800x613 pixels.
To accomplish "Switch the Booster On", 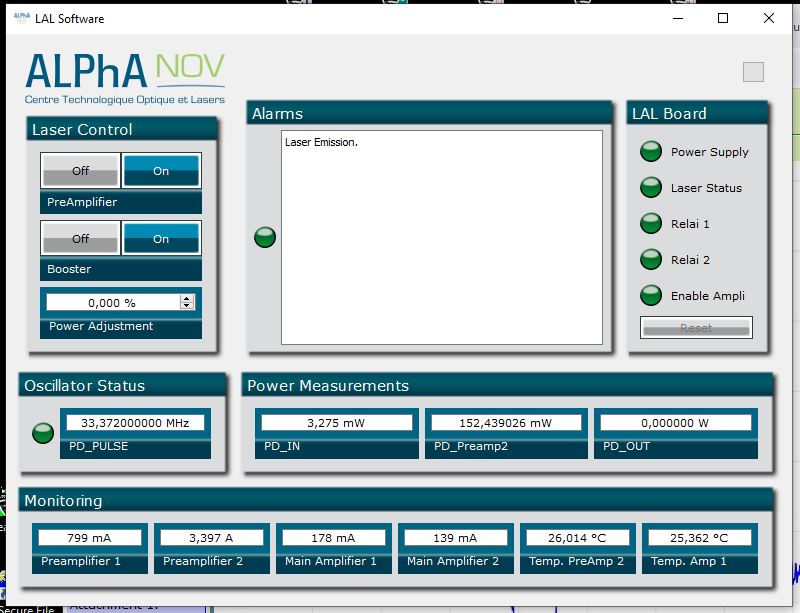I will (161, 239).
